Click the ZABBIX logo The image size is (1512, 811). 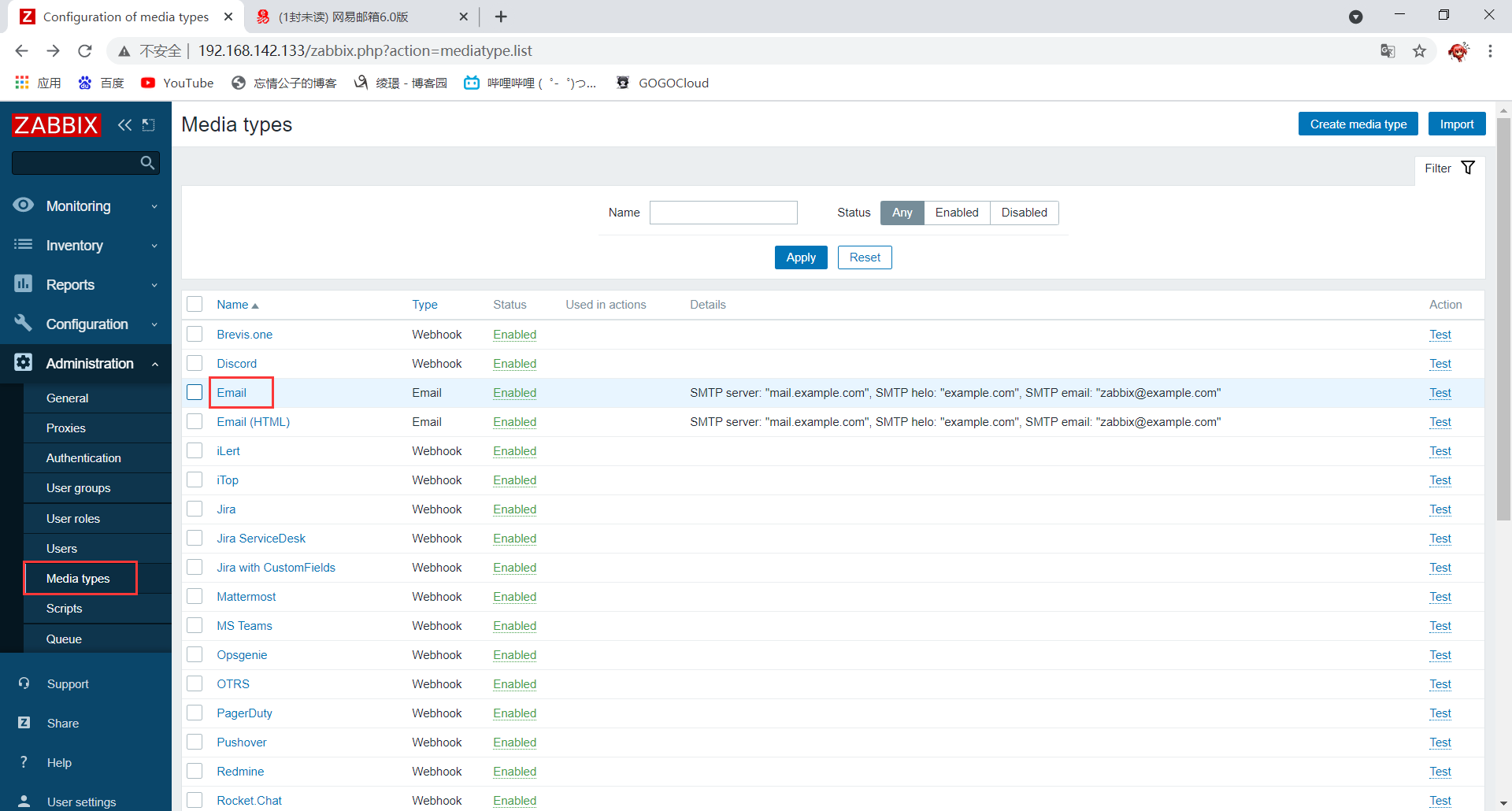(x=56, y=124)
